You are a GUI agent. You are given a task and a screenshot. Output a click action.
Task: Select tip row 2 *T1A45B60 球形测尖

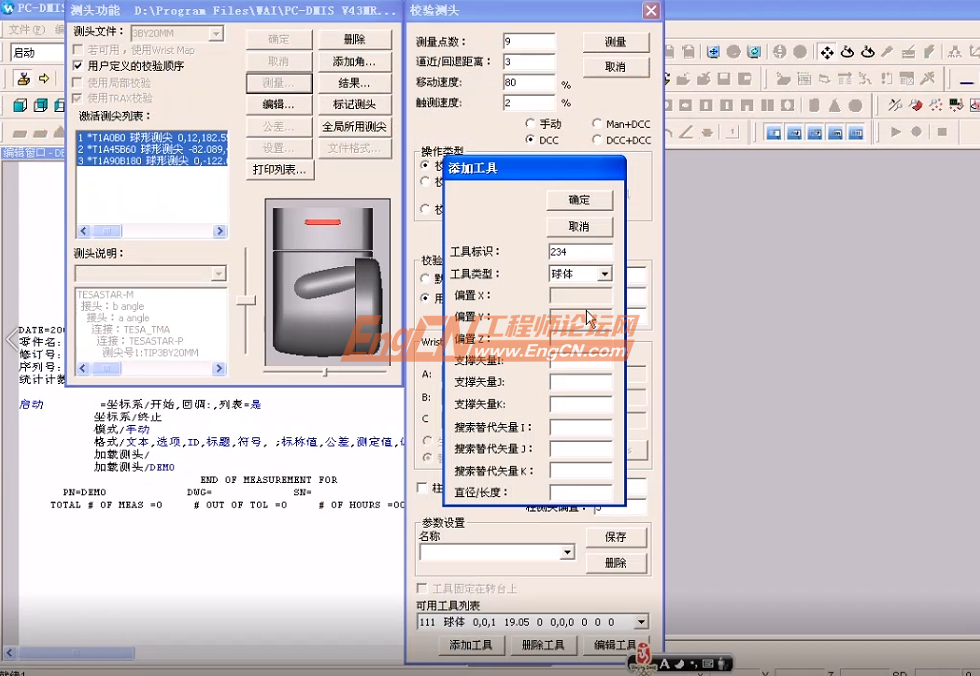152,149
